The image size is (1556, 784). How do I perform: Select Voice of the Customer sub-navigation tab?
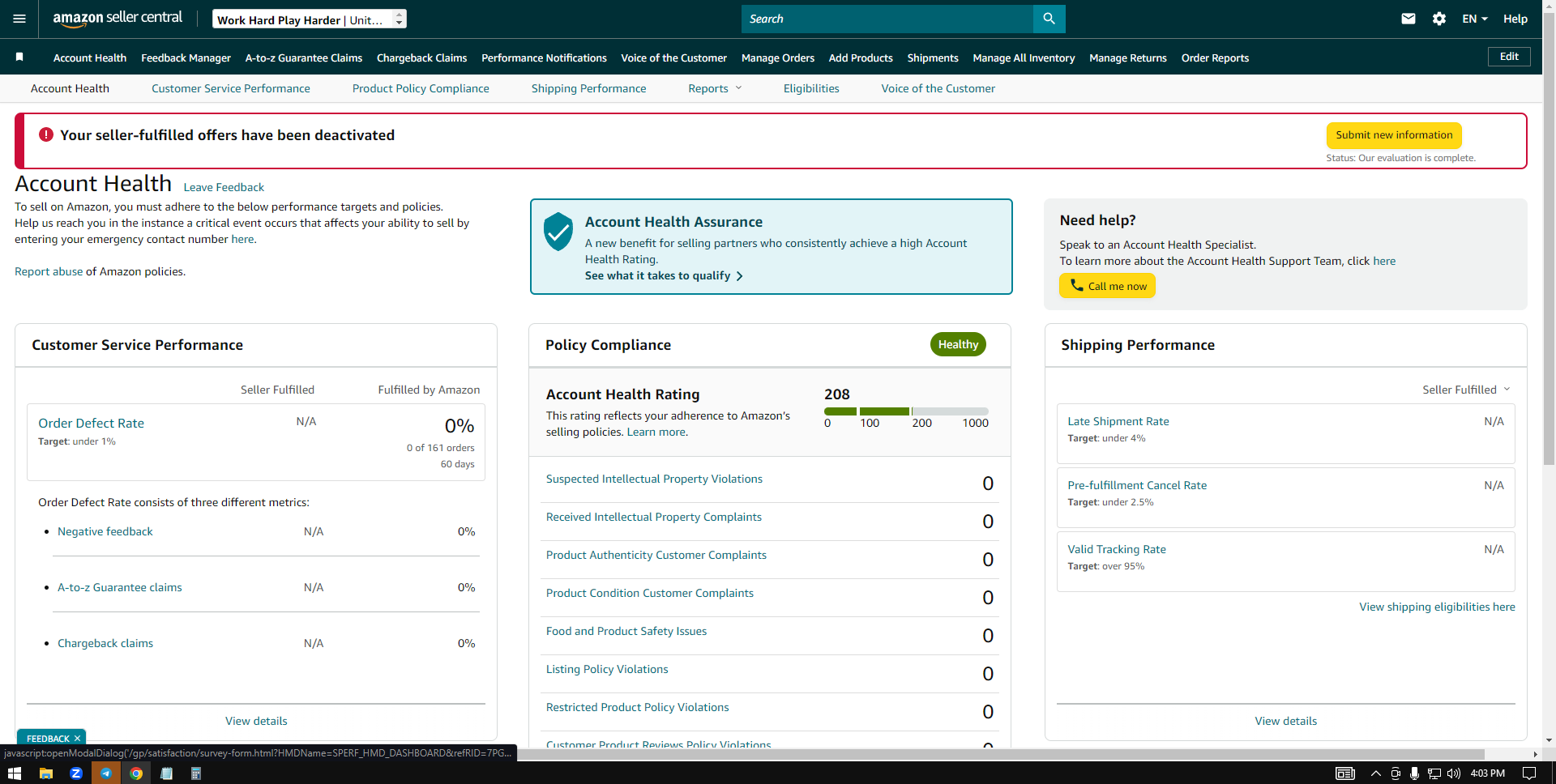point(938,88)
